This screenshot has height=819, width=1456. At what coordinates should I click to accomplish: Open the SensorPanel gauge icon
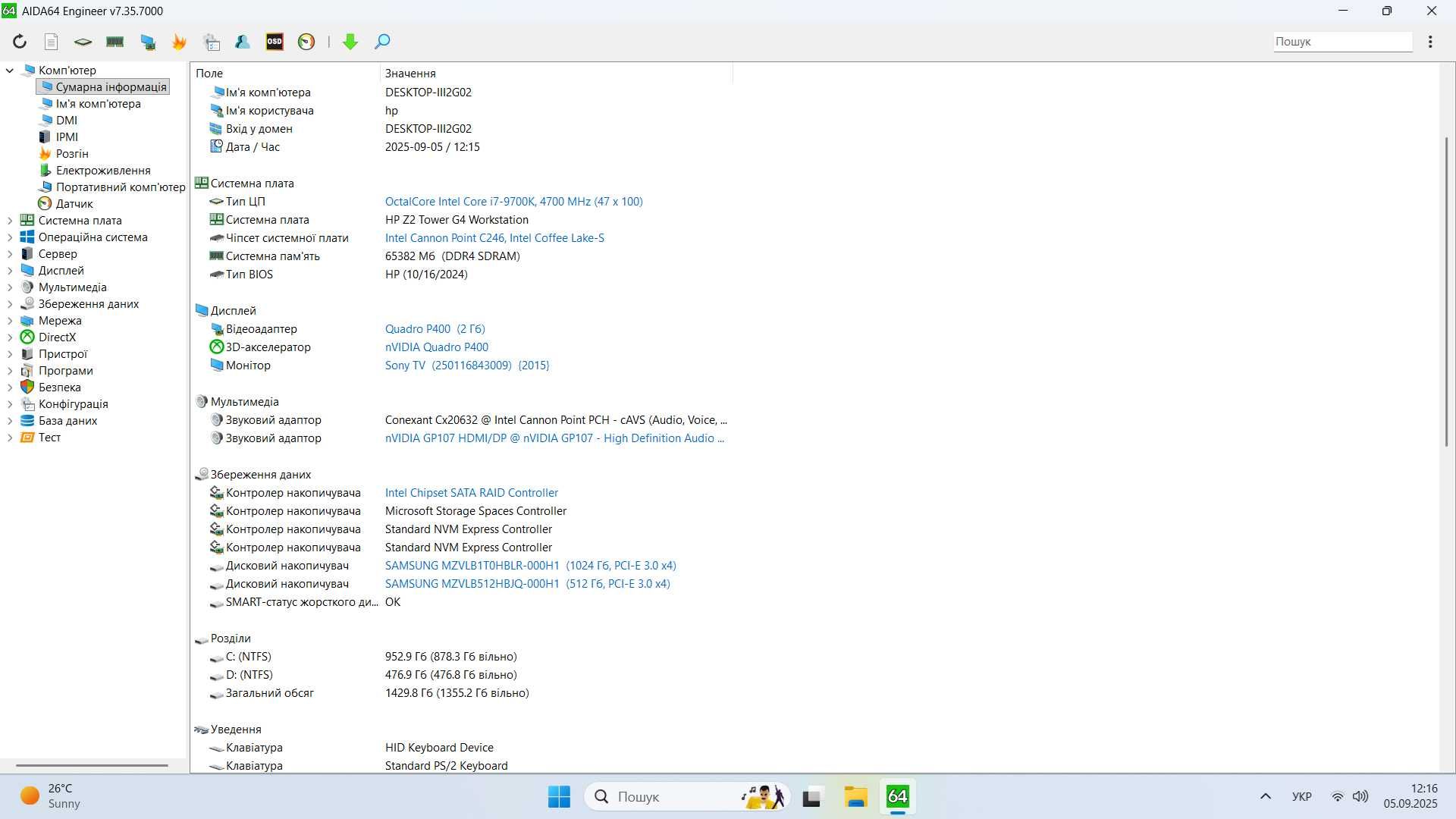point(306,42)
